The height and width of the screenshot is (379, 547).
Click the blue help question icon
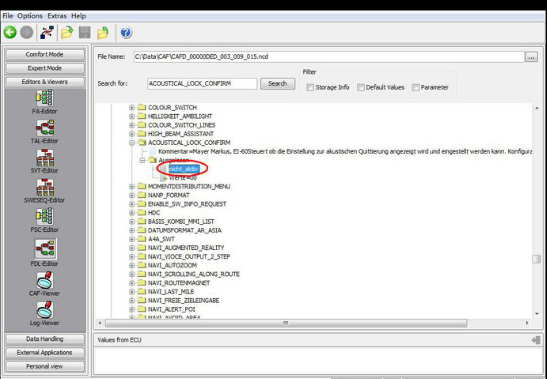(126, 32)
